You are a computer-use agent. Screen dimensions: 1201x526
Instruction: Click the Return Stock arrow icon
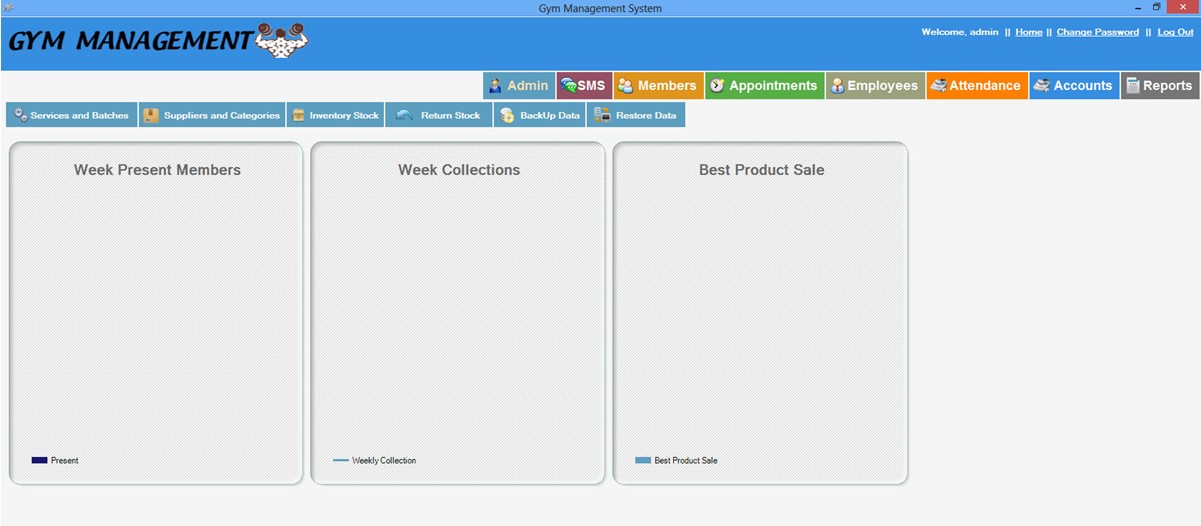(x=404, y=115)
